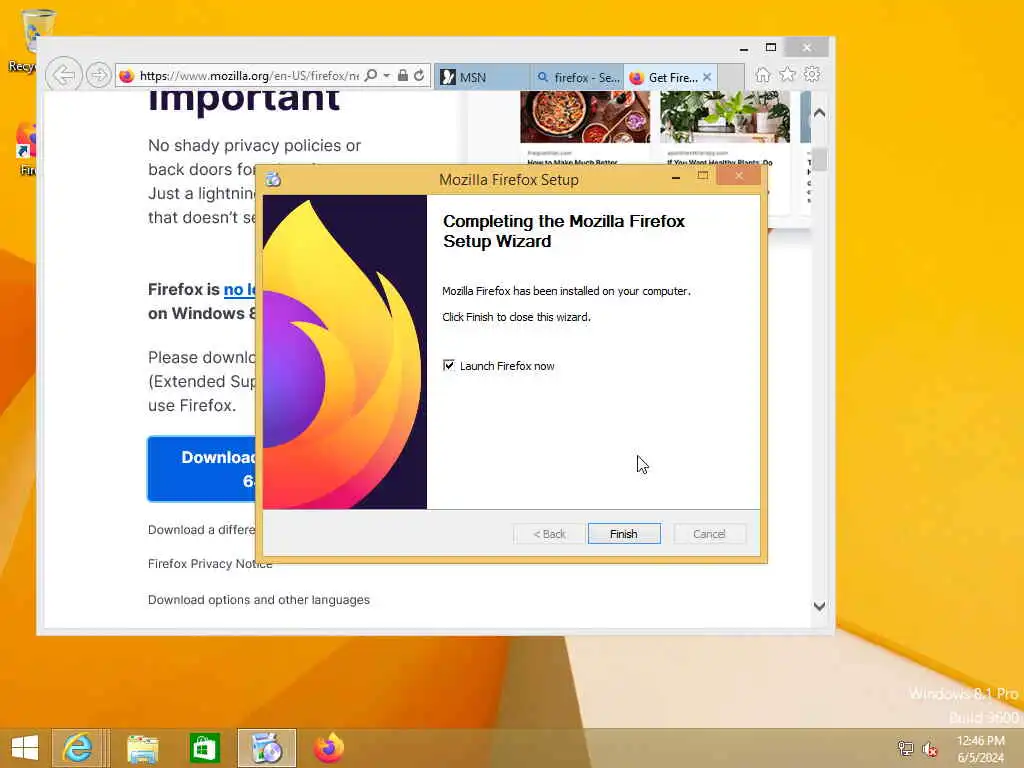Open address bar autocomplete dropdown arrow
This screenshot has height=768, width=1024.
point(387,75)
